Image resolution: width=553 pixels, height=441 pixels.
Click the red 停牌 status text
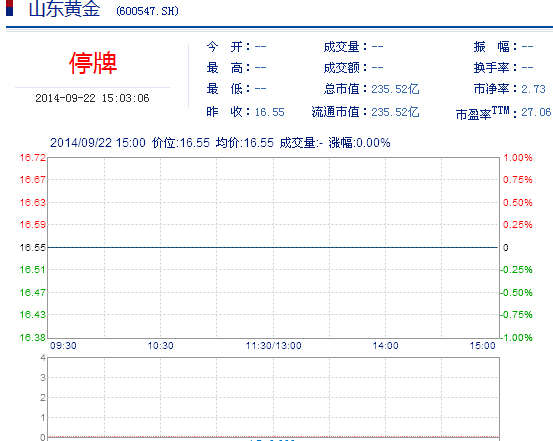(93, 63)
